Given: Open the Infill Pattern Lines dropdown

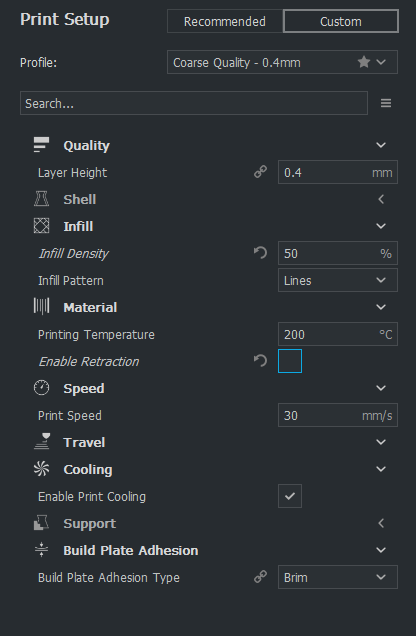Looking at the screenshot, I should coord(338,280).
